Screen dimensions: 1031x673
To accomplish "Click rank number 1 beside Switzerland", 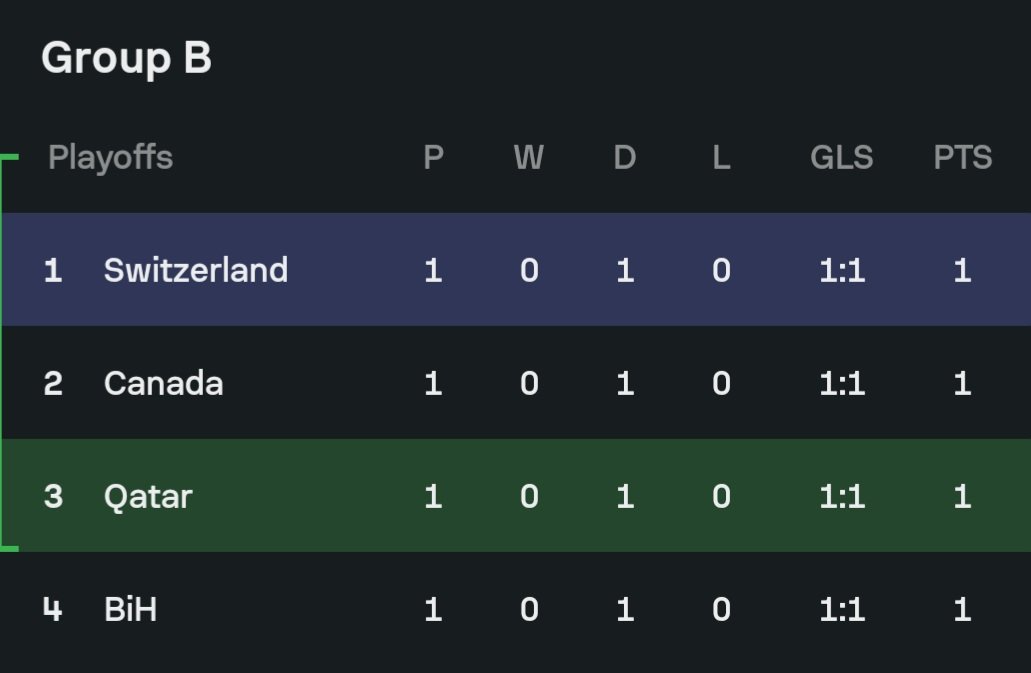I will pos(53,270).
